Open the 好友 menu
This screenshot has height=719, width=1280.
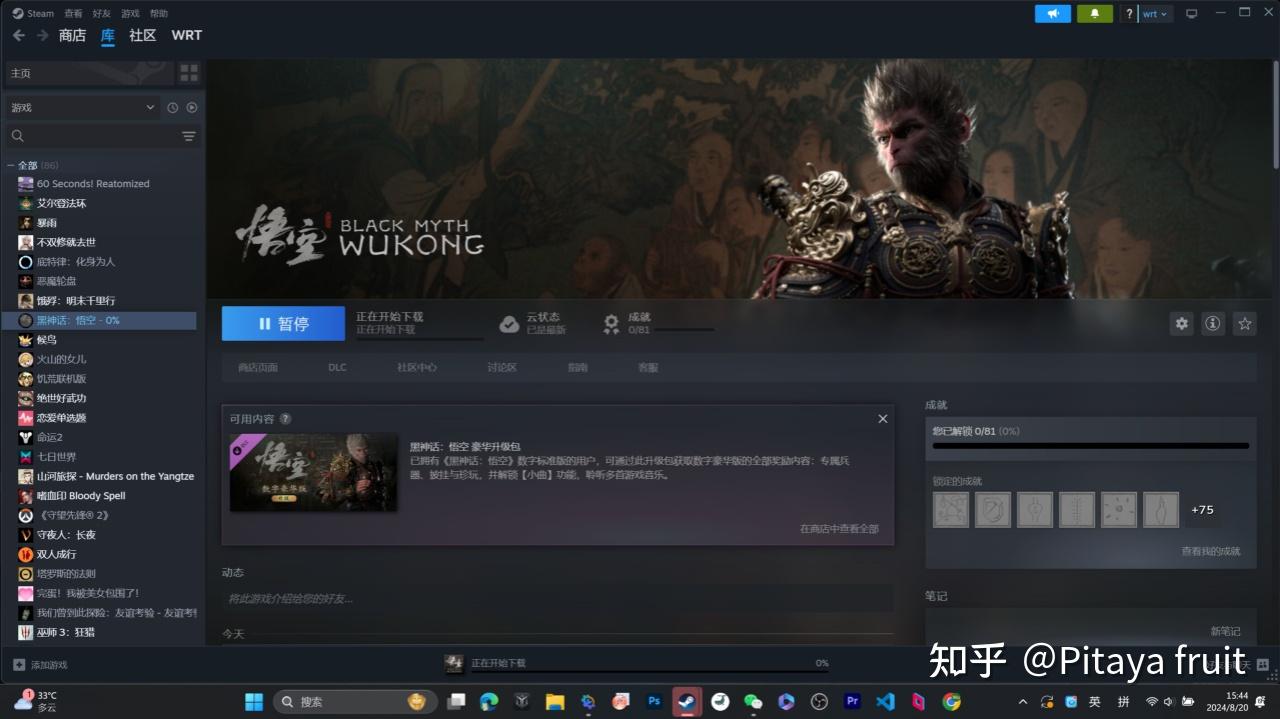pos(102,13)
